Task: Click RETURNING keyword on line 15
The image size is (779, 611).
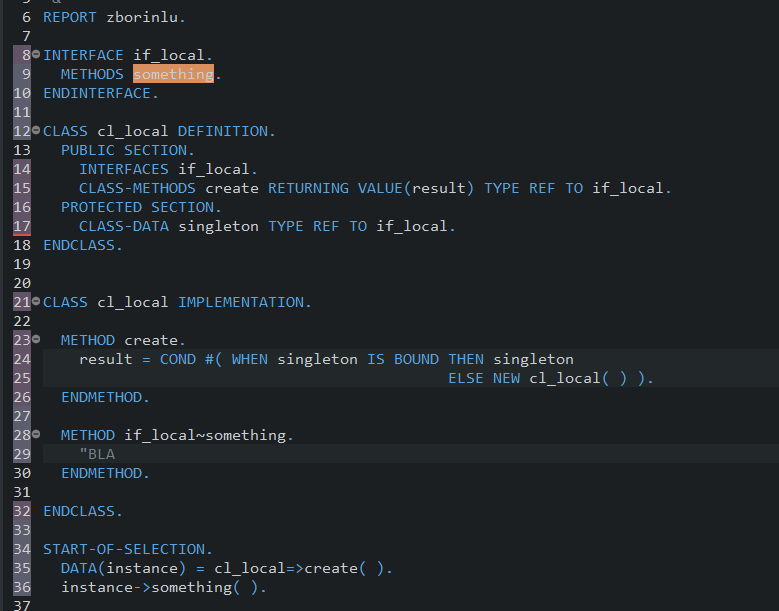Action: click(309, 188)
